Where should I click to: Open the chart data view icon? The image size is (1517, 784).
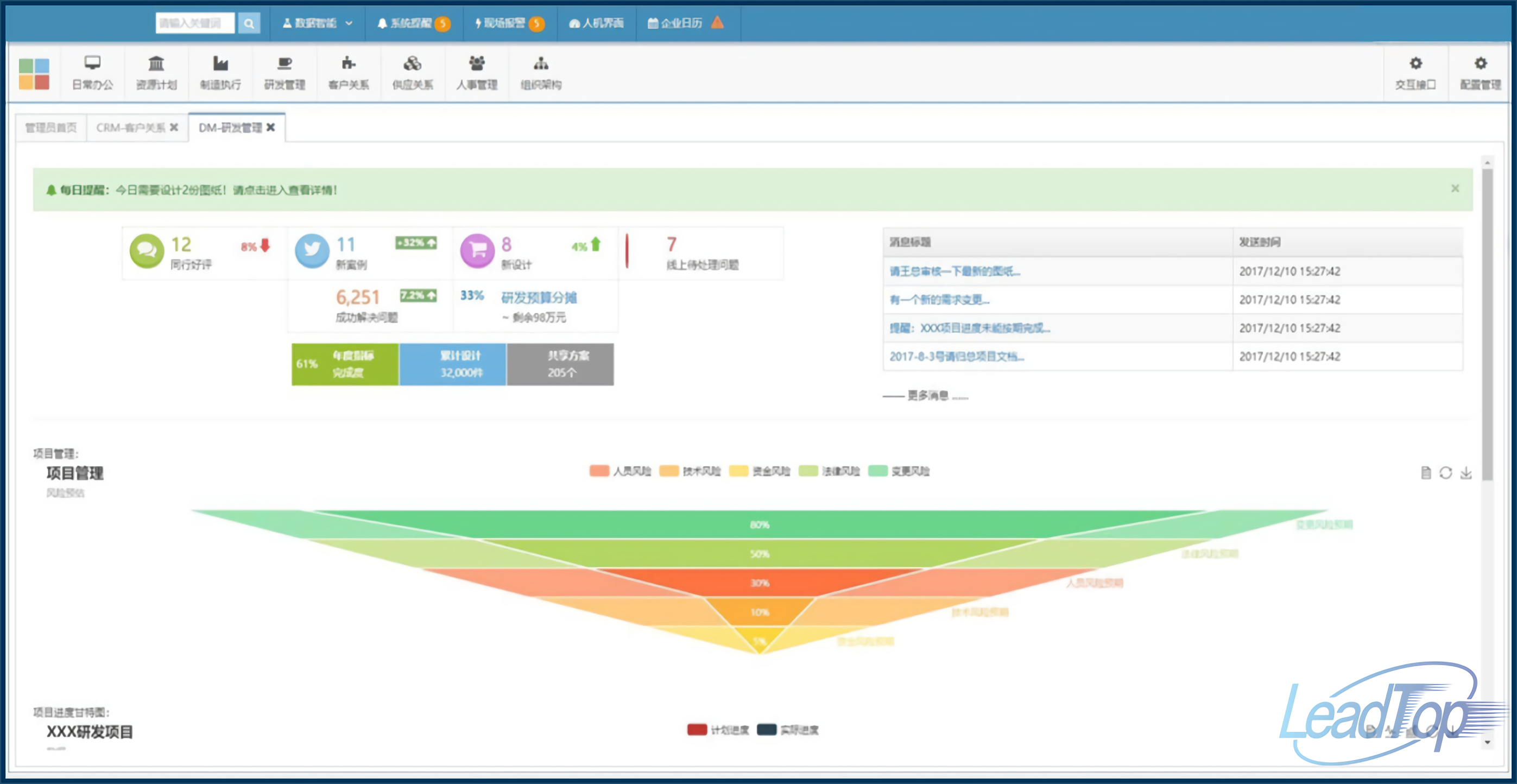[1426, 473]
